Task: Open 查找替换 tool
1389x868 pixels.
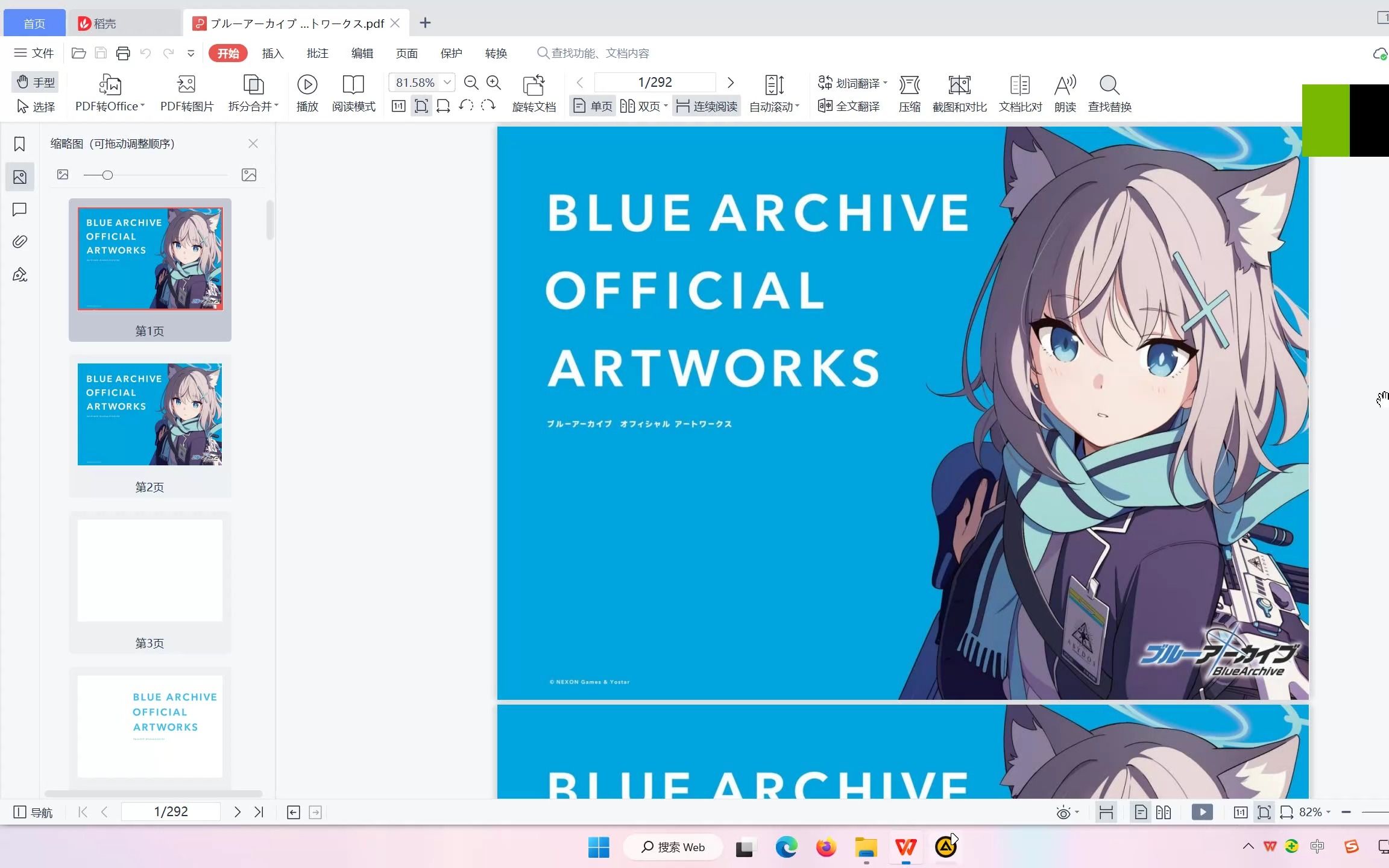Action: (x=1109, y=93)
